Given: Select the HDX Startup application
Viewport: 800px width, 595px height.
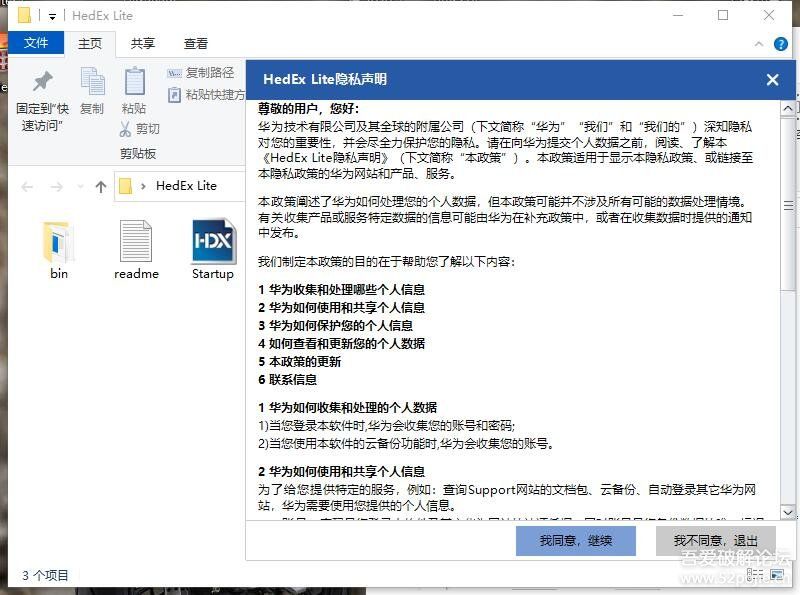Looking at the screenshot, I should [x=213, y=250].
